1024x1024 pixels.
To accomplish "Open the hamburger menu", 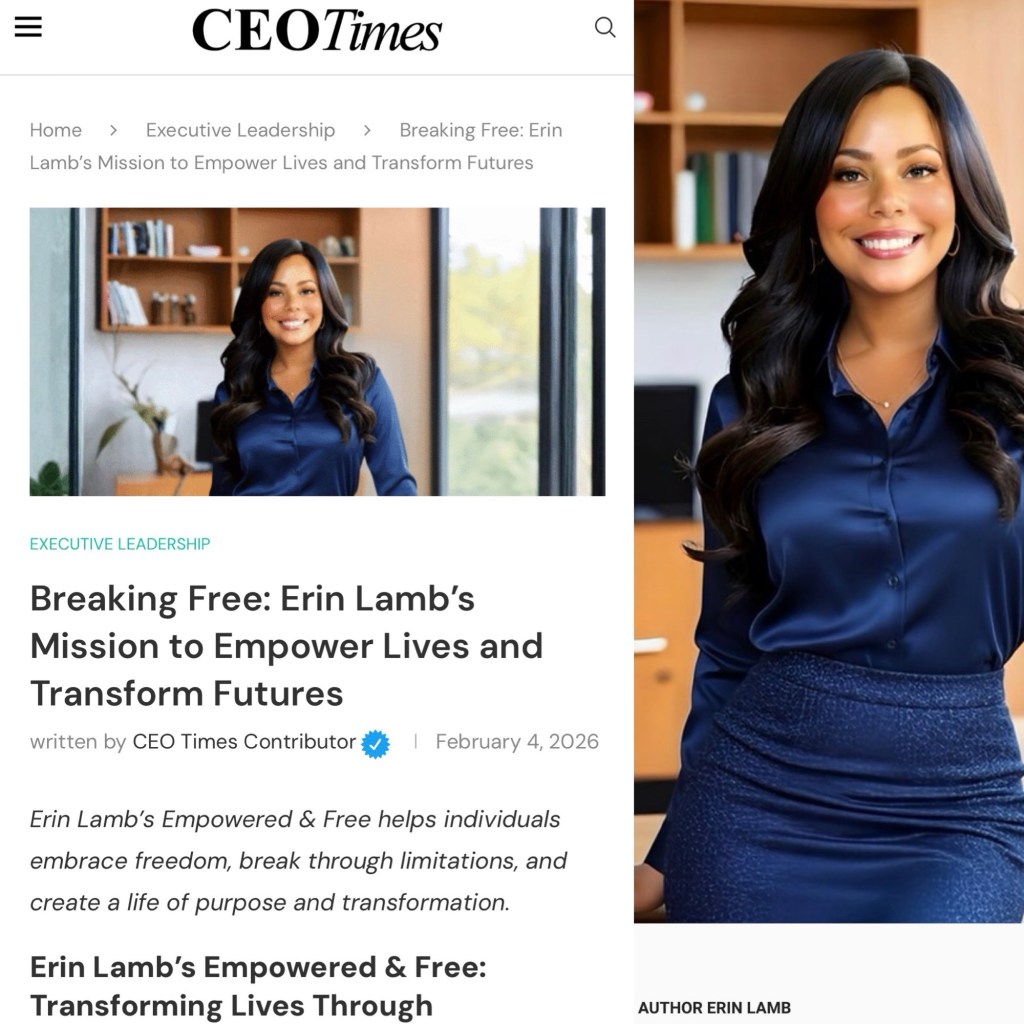I will (28, 27).
